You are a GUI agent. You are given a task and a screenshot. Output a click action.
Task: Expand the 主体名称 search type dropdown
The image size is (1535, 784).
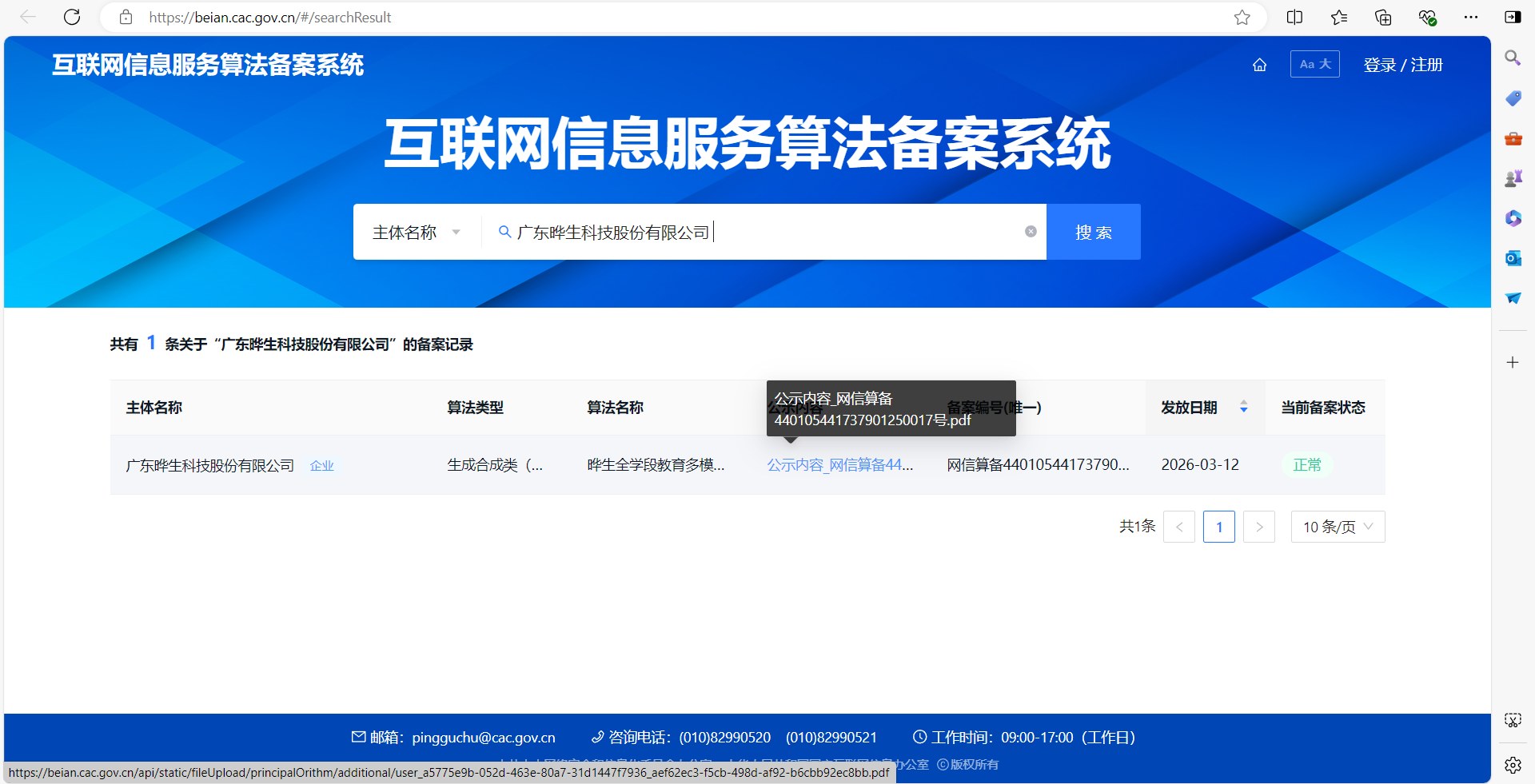(x=417, y=232)
